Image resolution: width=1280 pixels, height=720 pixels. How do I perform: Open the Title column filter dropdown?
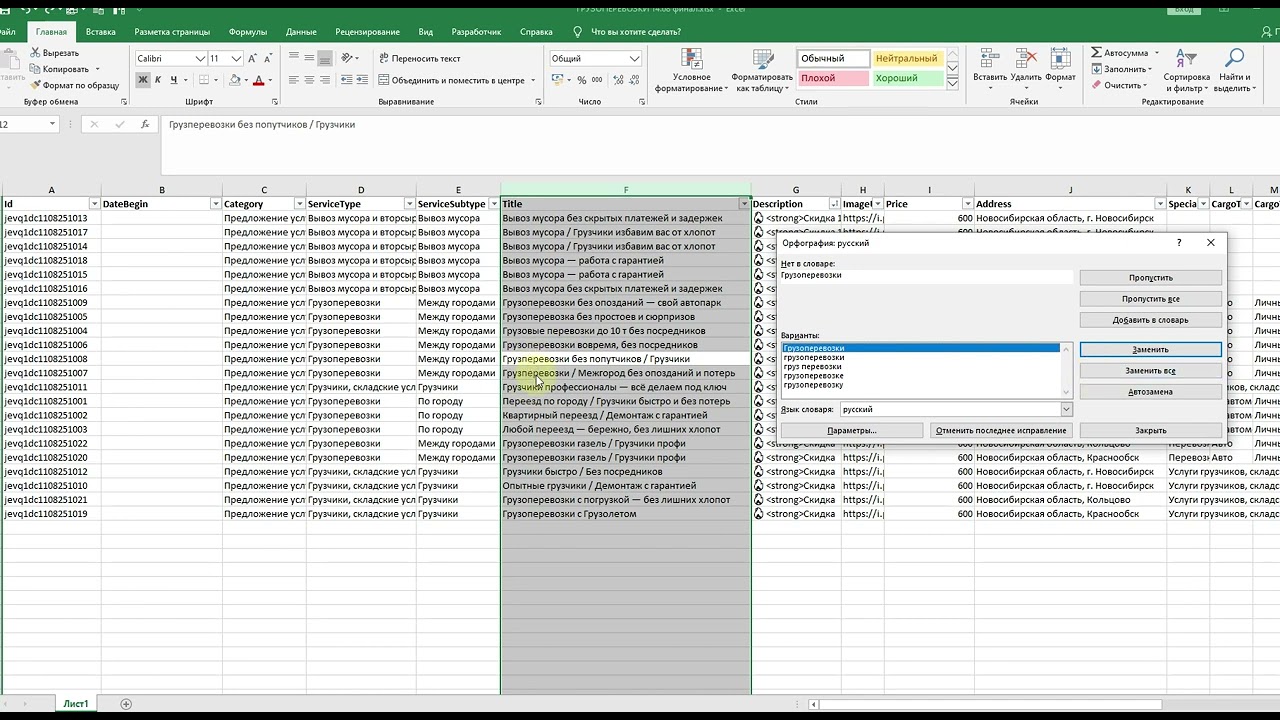(744, 204)
